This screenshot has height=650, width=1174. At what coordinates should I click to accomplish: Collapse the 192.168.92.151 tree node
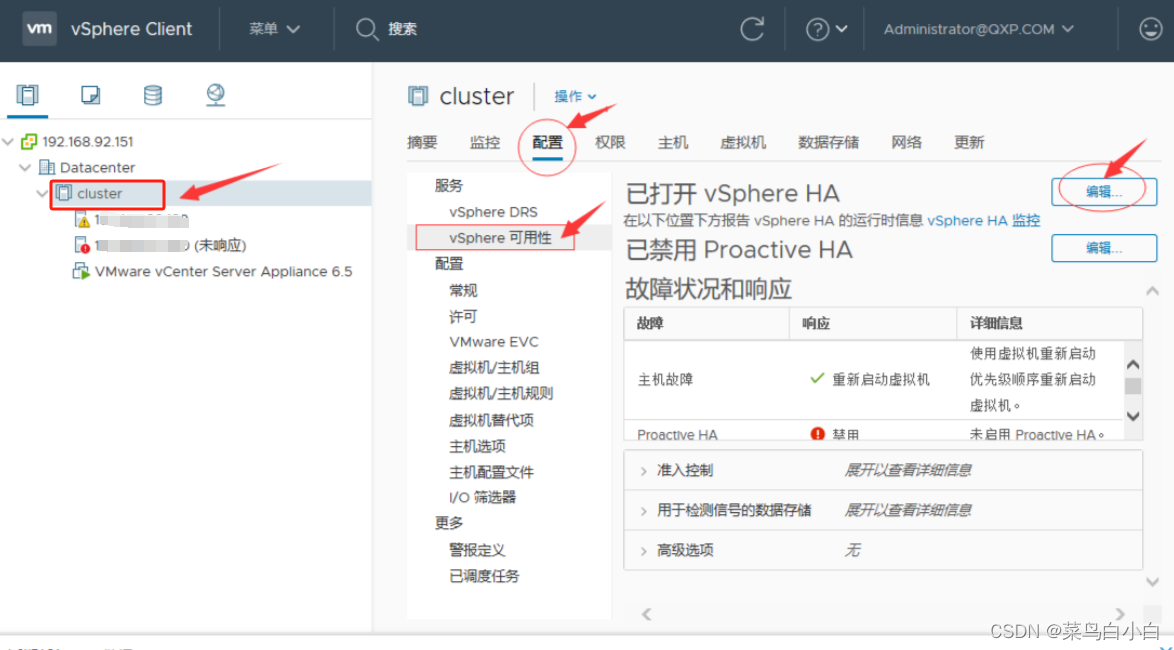click(x=8, y=142)
